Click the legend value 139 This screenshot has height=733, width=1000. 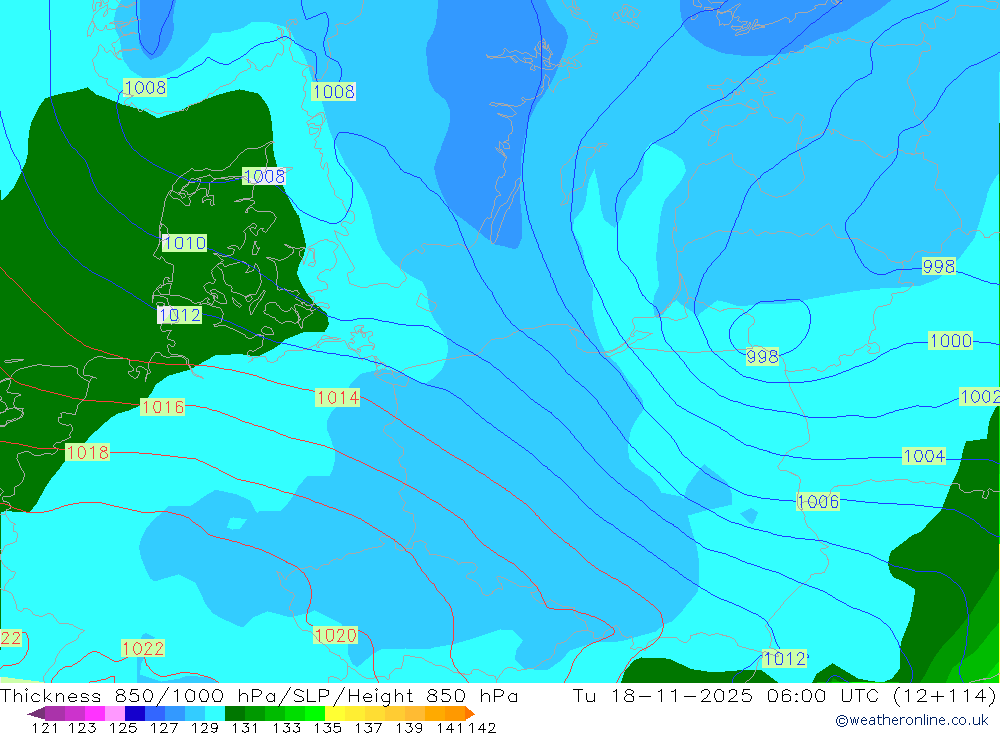click(x=409, y=728)
